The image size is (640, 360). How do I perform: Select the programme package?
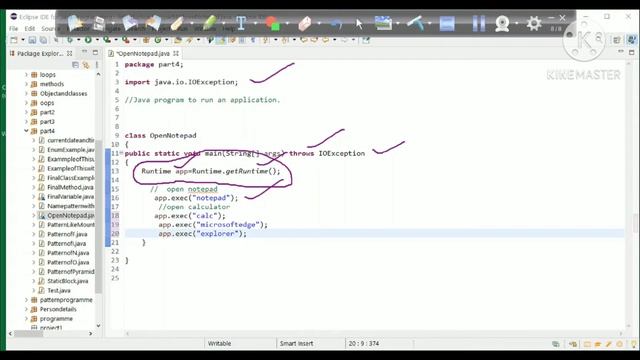click(x=56, y=319)
